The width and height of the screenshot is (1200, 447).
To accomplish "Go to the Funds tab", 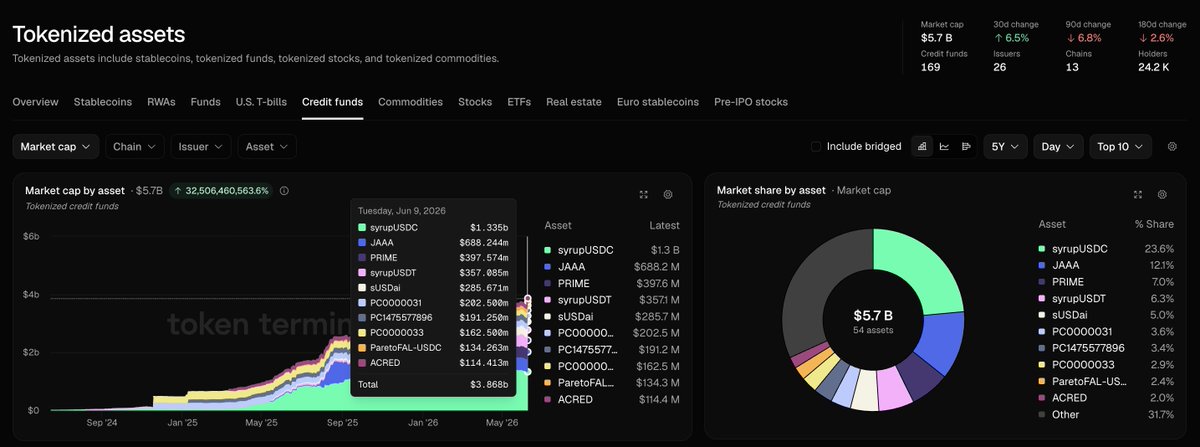I will (206, 102).
